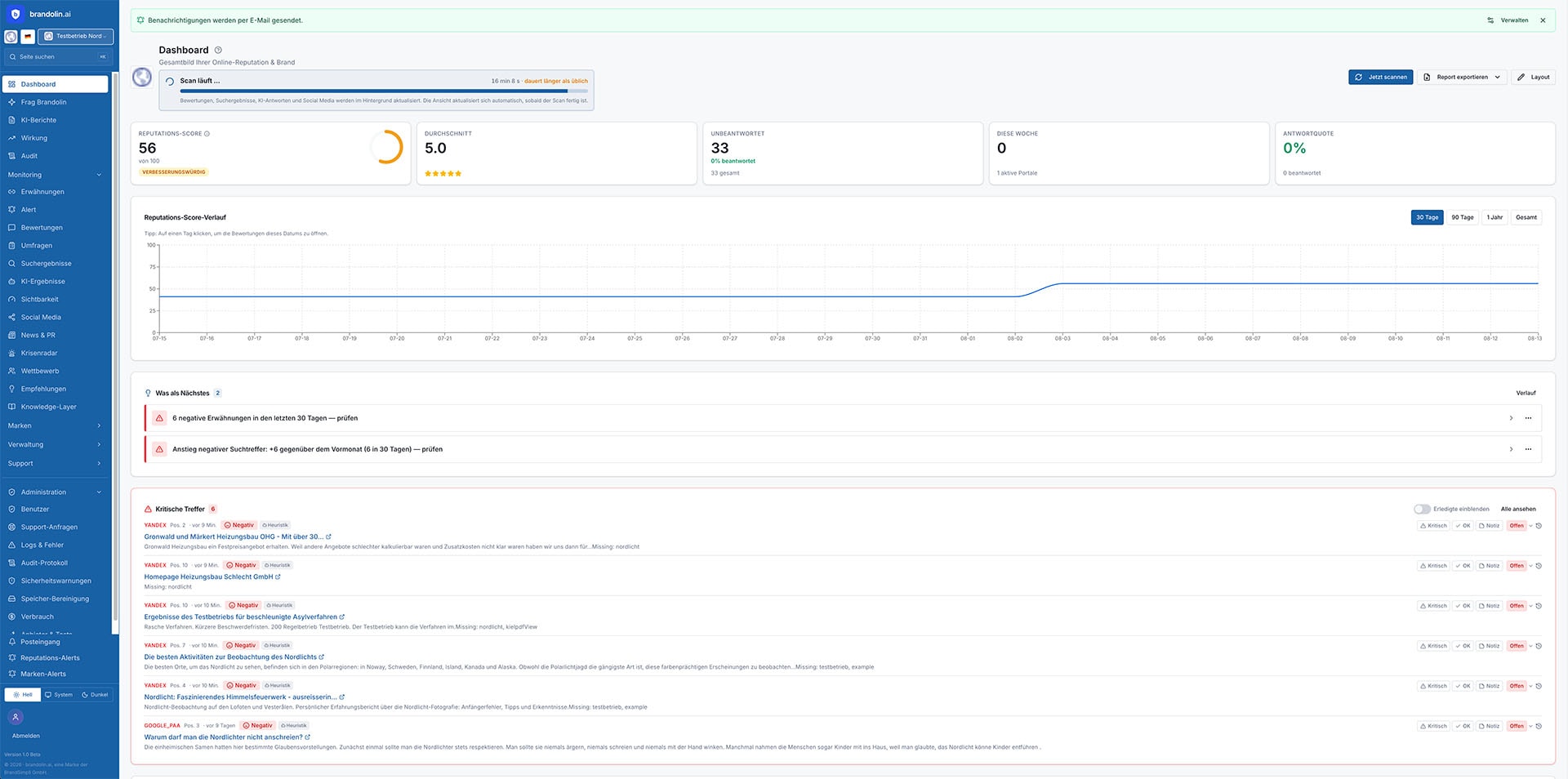The height and width of the screenshot is (779, 1568).
Task: Click the Knowledge-Layer sidebar icon
Action: (x=11, y=407)
